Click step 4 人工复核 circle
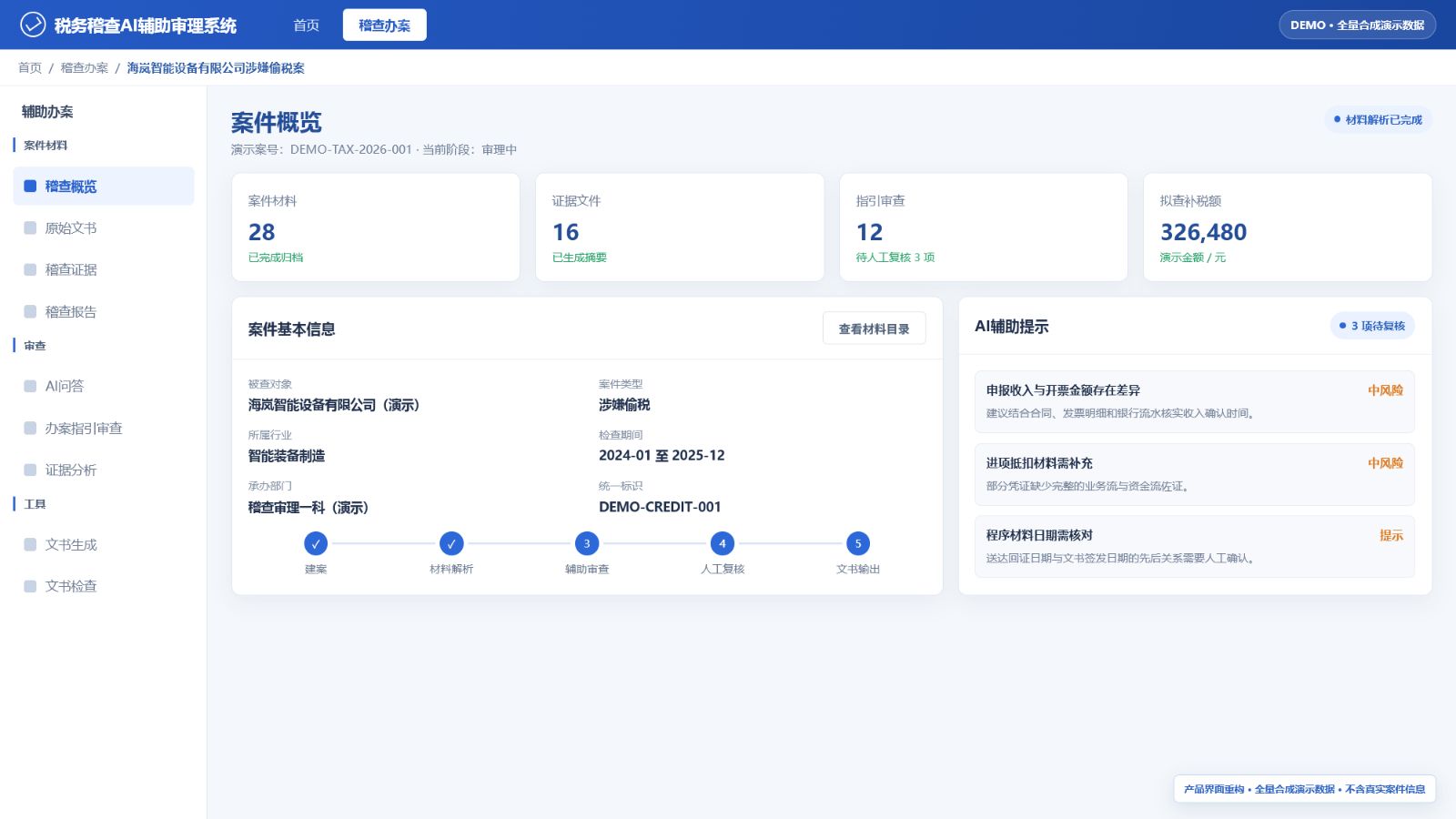 point(723,543)
